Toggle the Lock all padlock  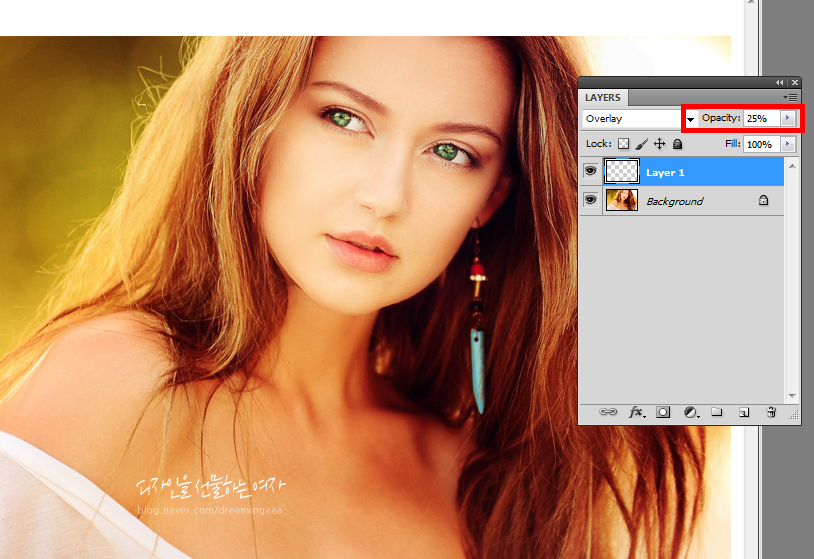click(677, 144)
